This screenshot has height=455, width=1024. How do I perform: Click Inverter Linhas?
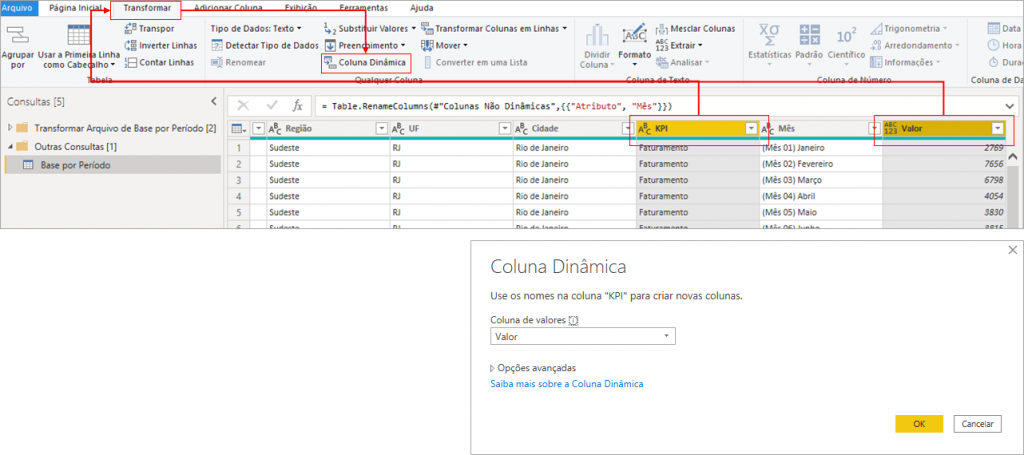point(160,45)
